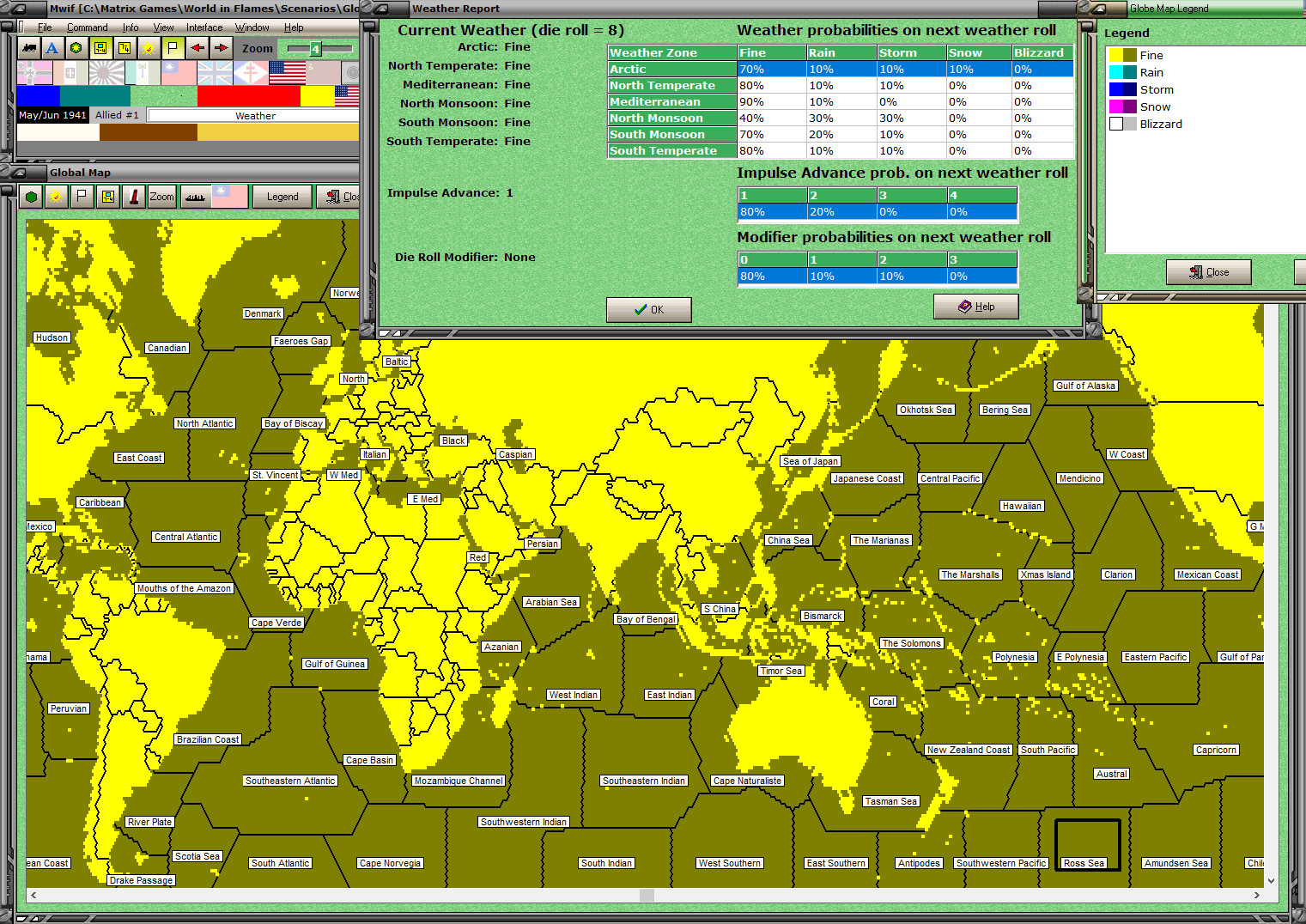Screen dimensions: 1306x924
Task: Click sun weather icon in Global Map toolbar
Action: click(57, 197)
